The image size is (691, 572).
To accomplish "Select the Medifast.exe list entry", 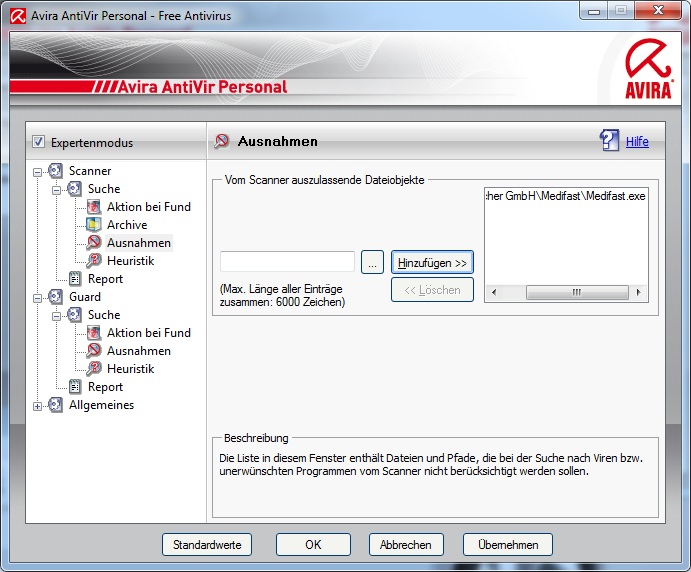I will 566,196.
